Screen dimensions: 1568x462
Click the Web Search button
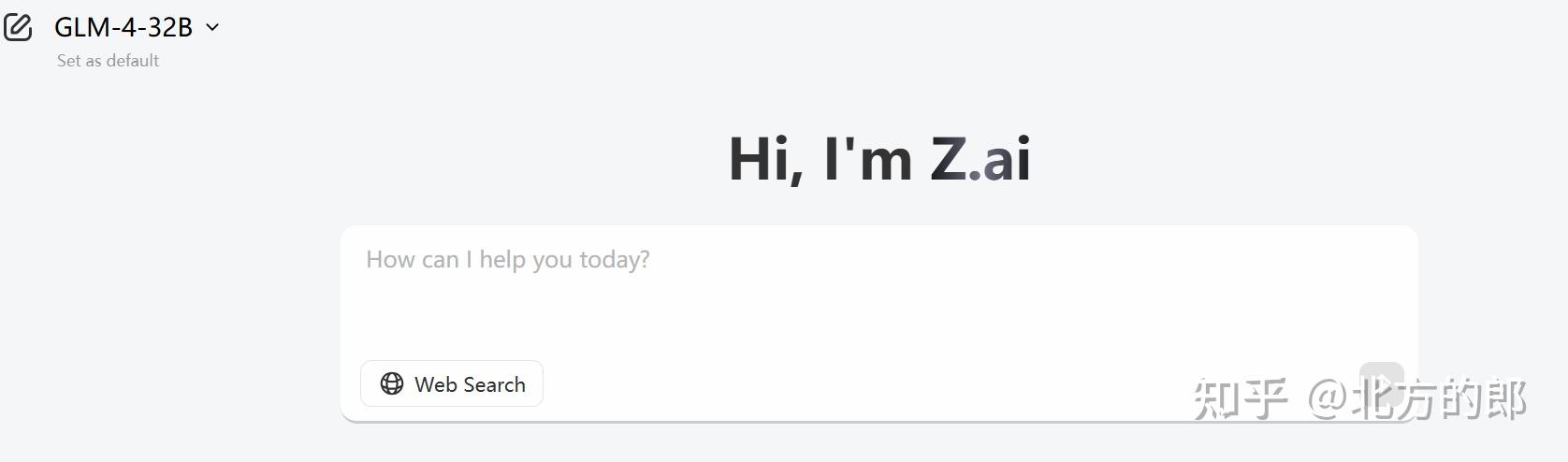pos(452,383)
